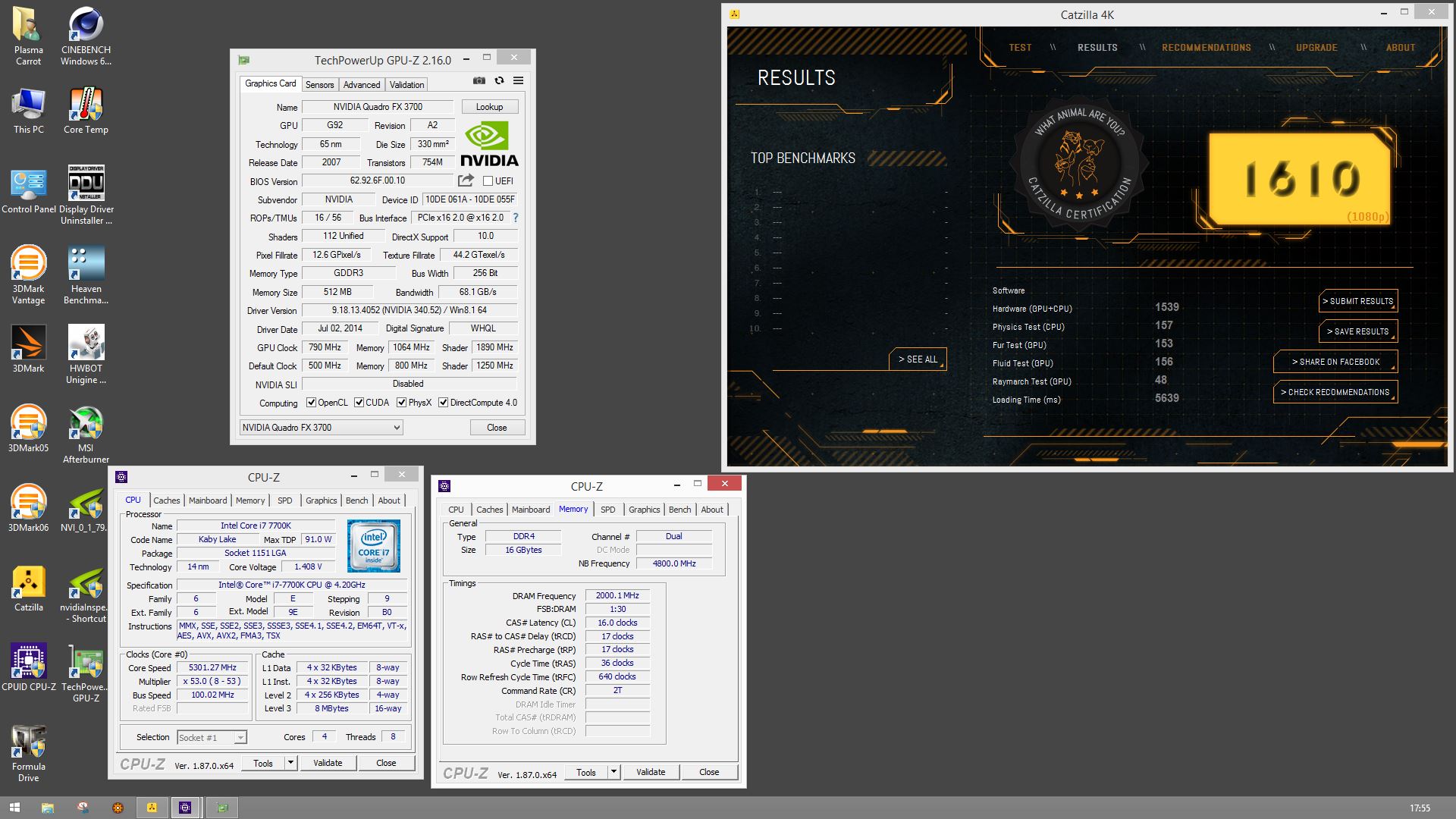1456x819 pixels.
Task: Switch to CPU-Z taskbar button
Action: click(185, 808)
